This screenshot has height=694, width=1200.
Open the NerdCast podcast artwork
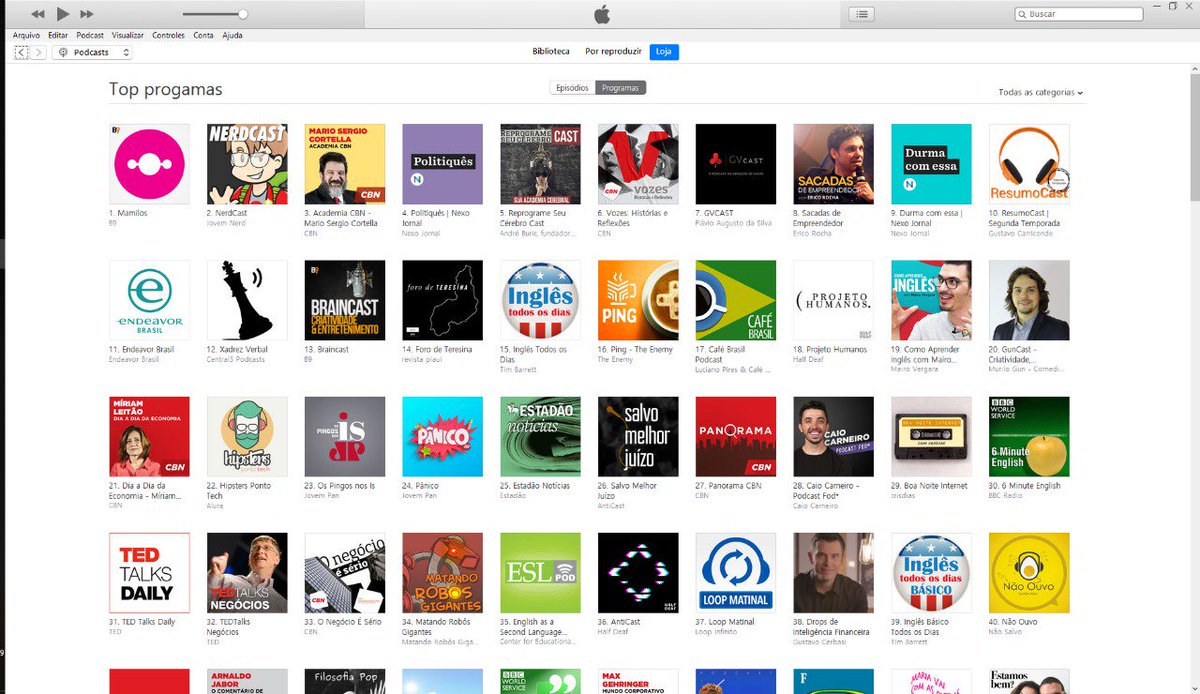tap(247, 164)
